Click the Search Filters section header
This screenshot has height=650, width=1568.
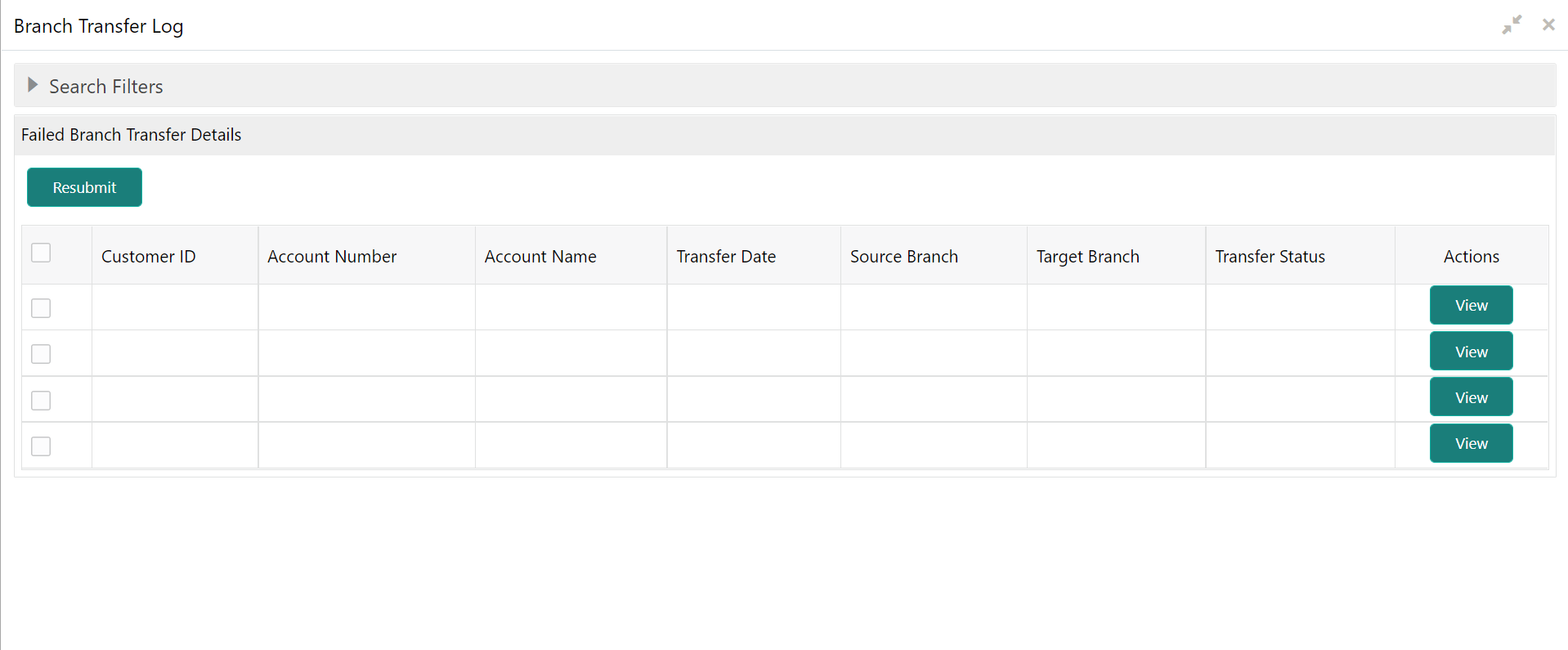(106, 86)
